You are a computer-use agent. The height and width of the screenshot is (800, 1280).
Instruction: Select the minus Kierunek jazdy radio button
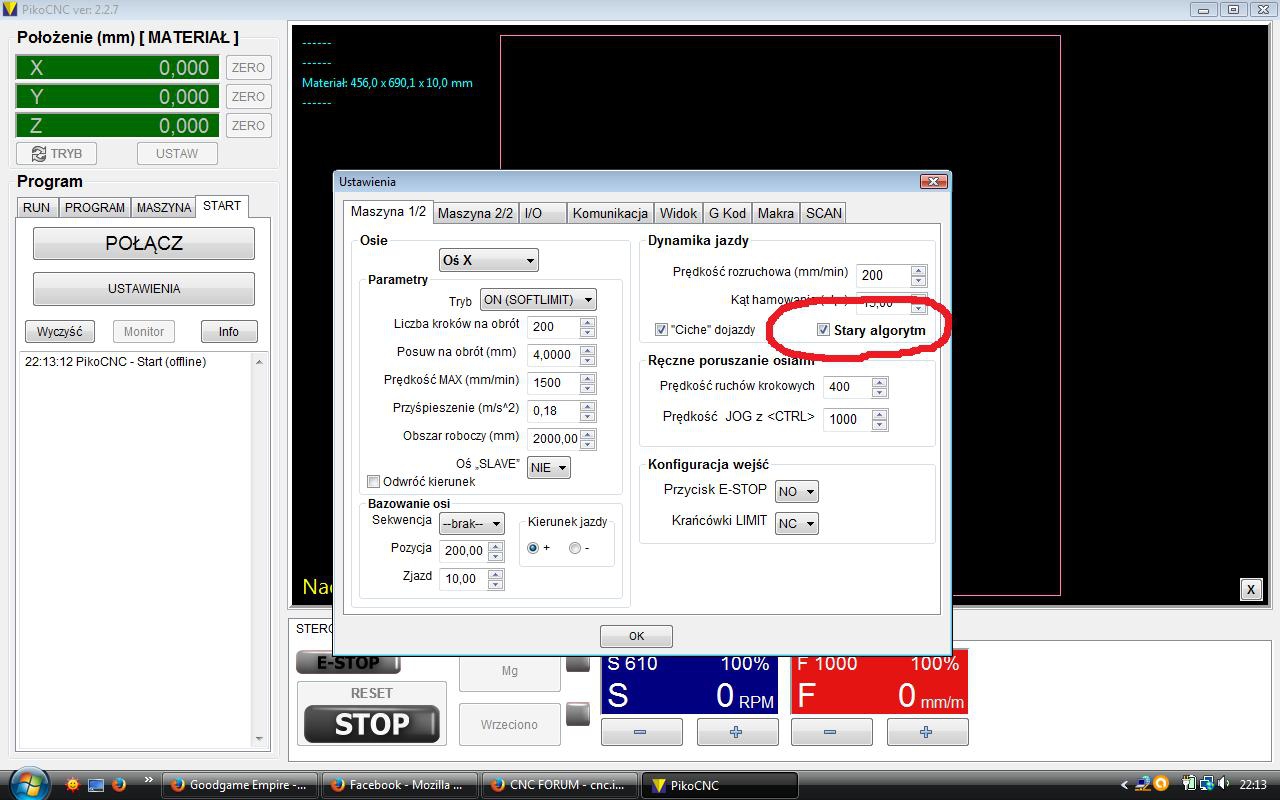(x=575, y=548)
